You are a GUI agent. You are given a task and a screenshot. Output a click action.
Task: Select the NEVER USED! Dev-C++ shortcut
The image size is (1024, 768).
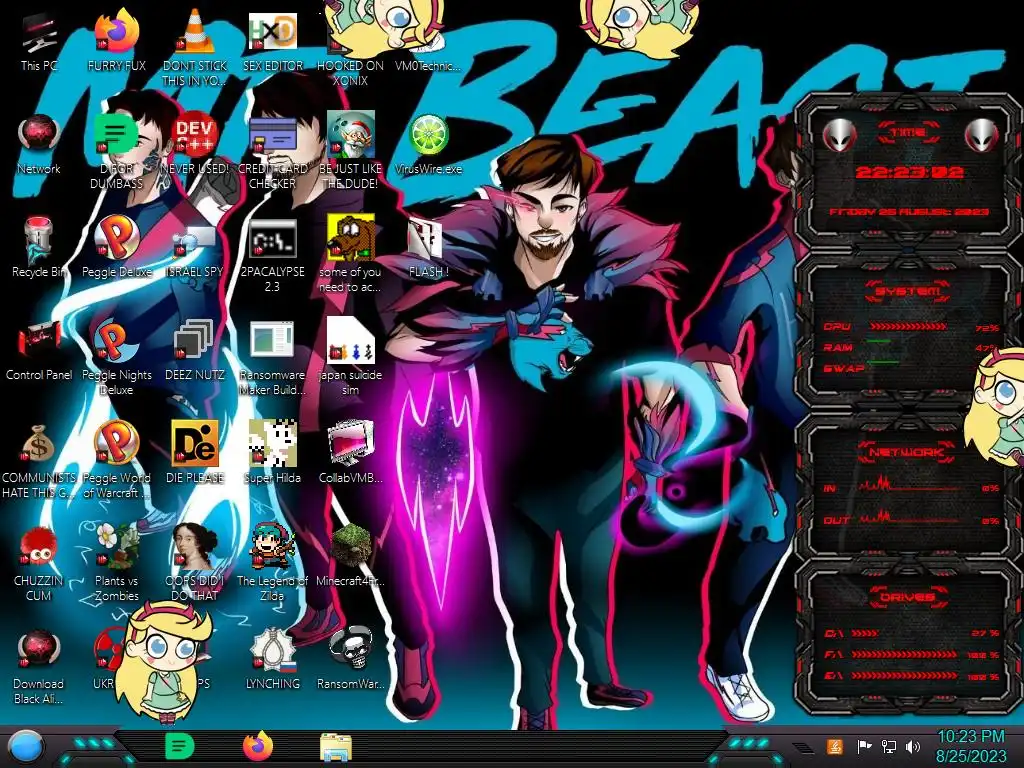[195, 145]
